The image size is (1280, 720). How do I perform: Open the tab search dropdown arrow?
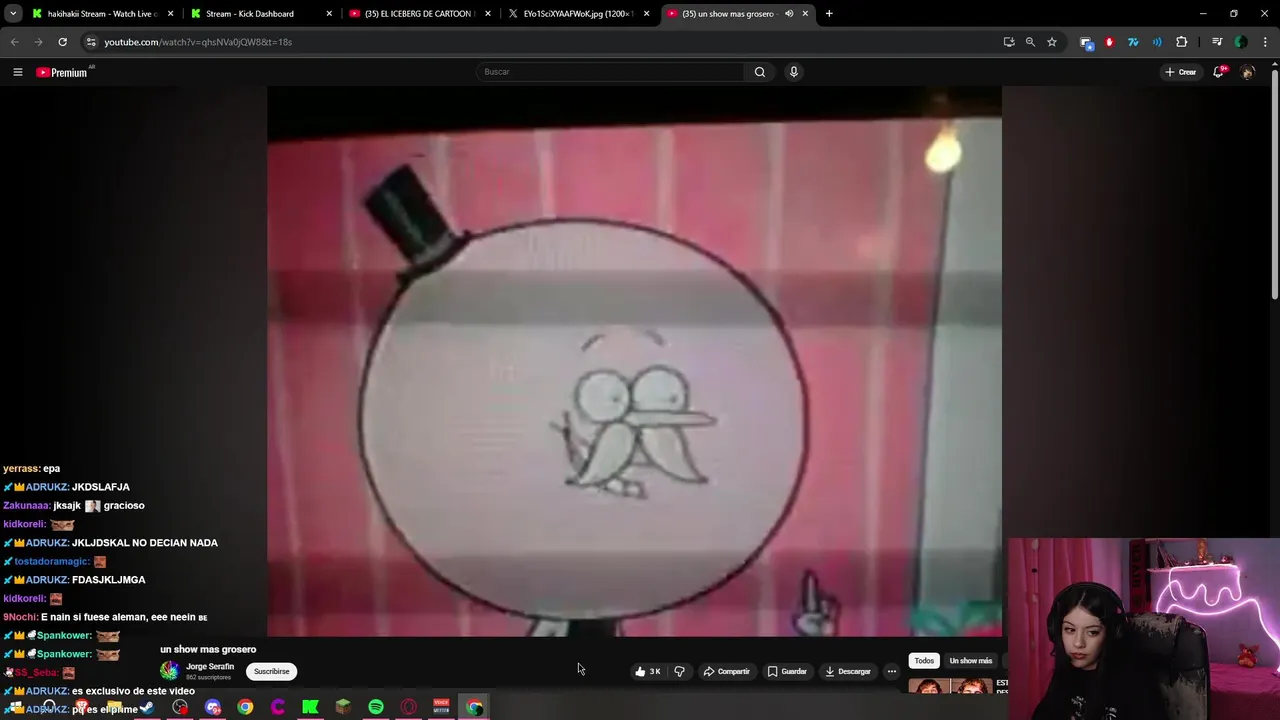14,14
